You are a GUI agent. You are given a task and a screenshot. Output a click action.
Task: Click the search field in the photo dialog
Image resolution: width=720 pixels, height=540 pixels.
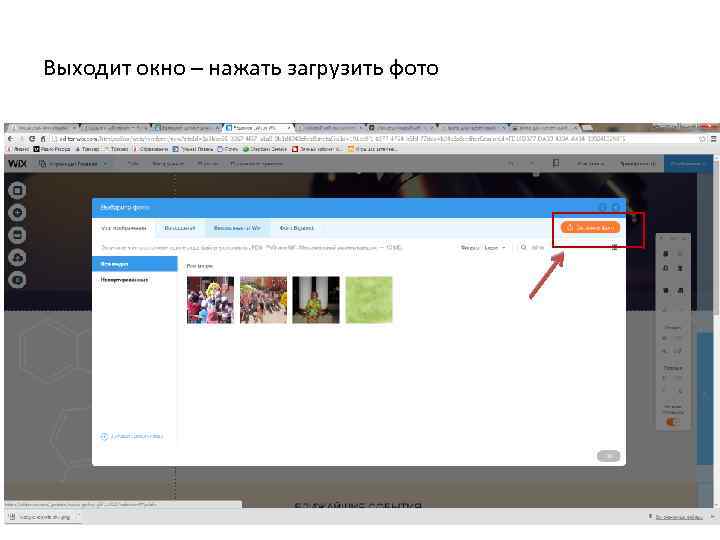535,248
